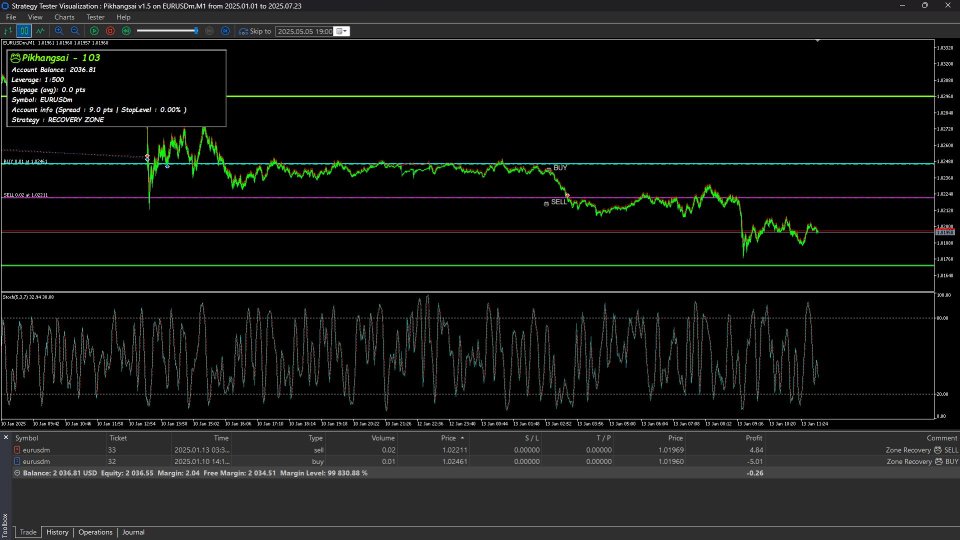Image resolution: width=960 pixels, height=540 pixels.
Task: Click the Strategy : RECOVERY ZONE label
Action: coord(58,119)
